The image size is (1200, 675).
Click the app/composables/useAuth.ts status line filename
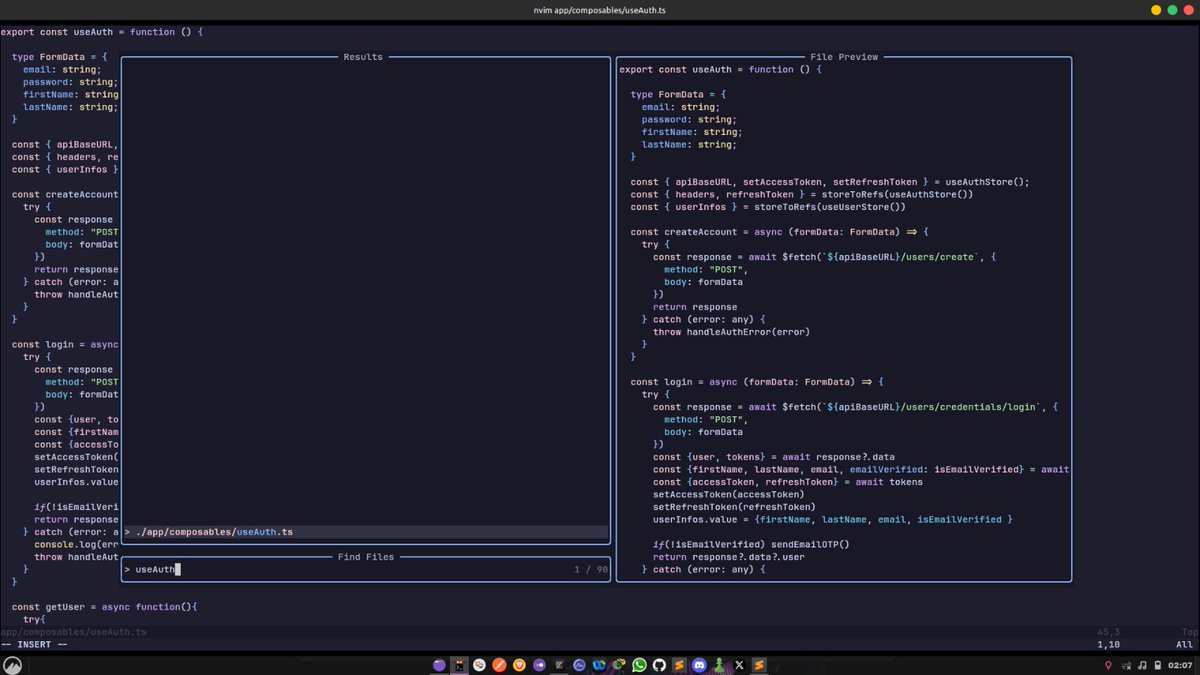point(73,632)
